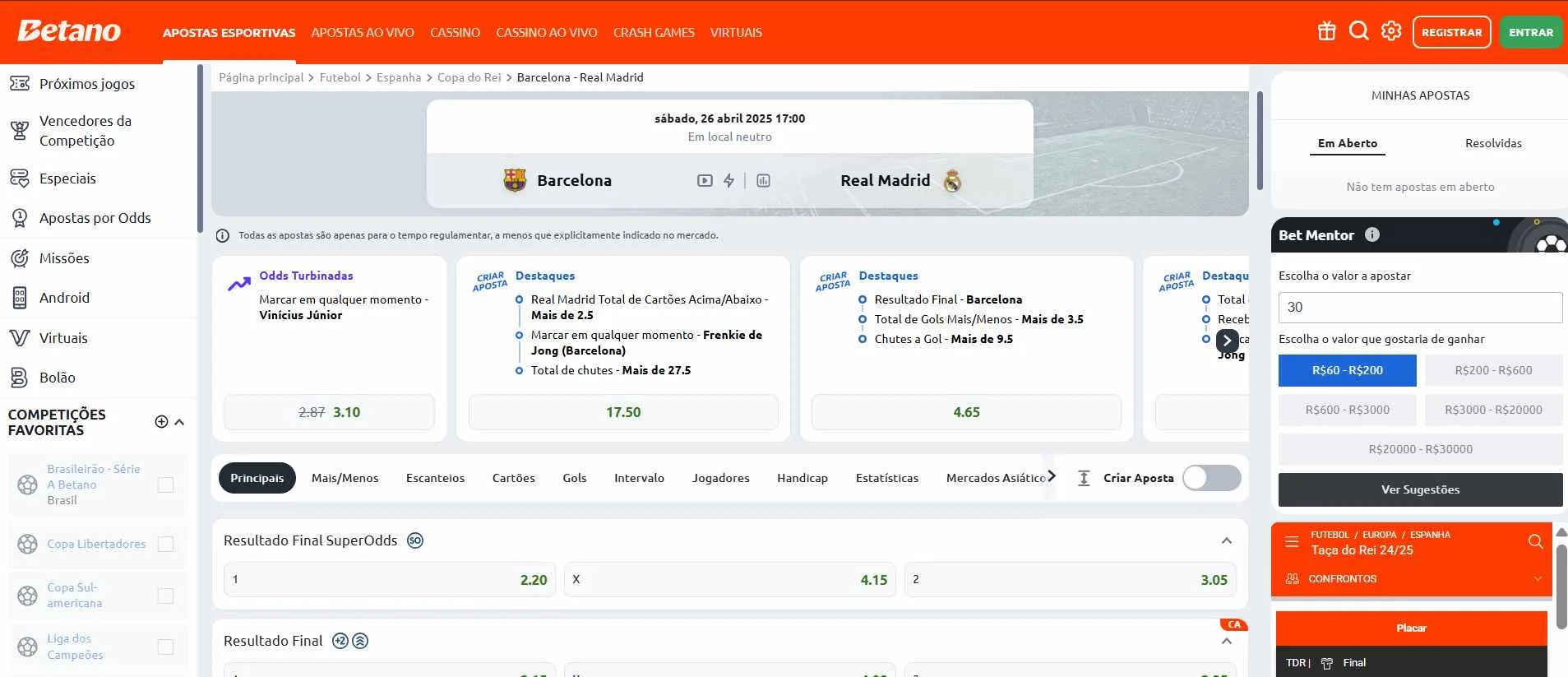Click live stream video icon on match
1568x677 pixels.
(705, 180)
